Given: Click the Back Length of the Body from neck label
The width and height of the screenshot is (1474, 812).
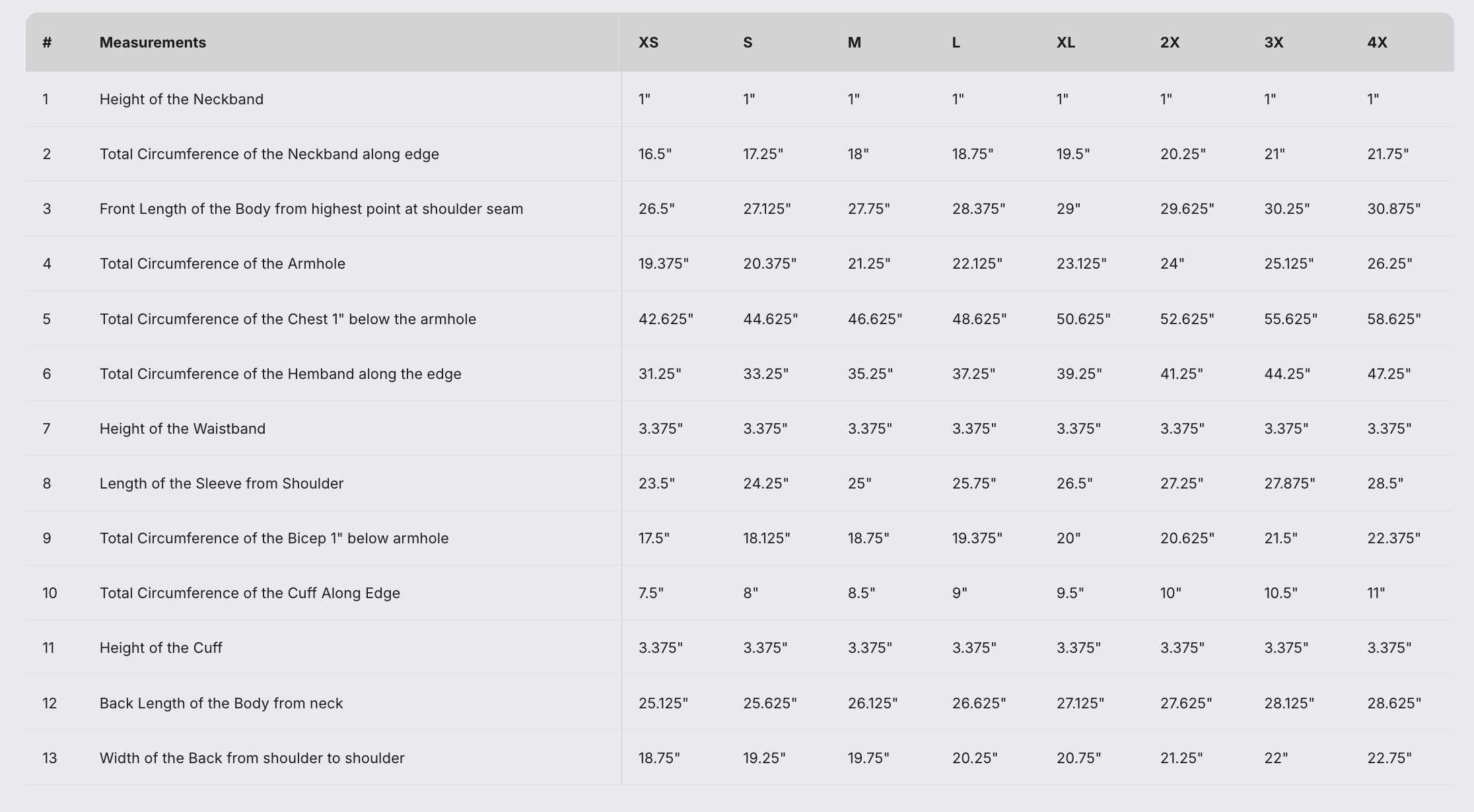Looking at the screenshot, I should (x=221, y=703).
